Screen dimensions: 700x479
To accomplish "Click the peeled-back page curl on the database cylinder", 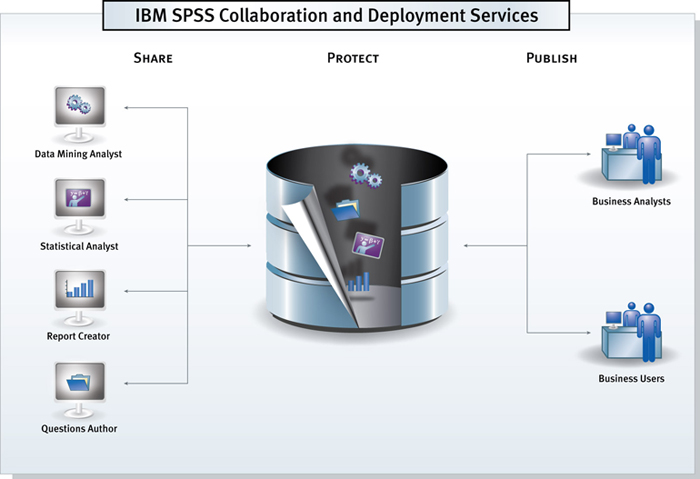I will [319, 254].
